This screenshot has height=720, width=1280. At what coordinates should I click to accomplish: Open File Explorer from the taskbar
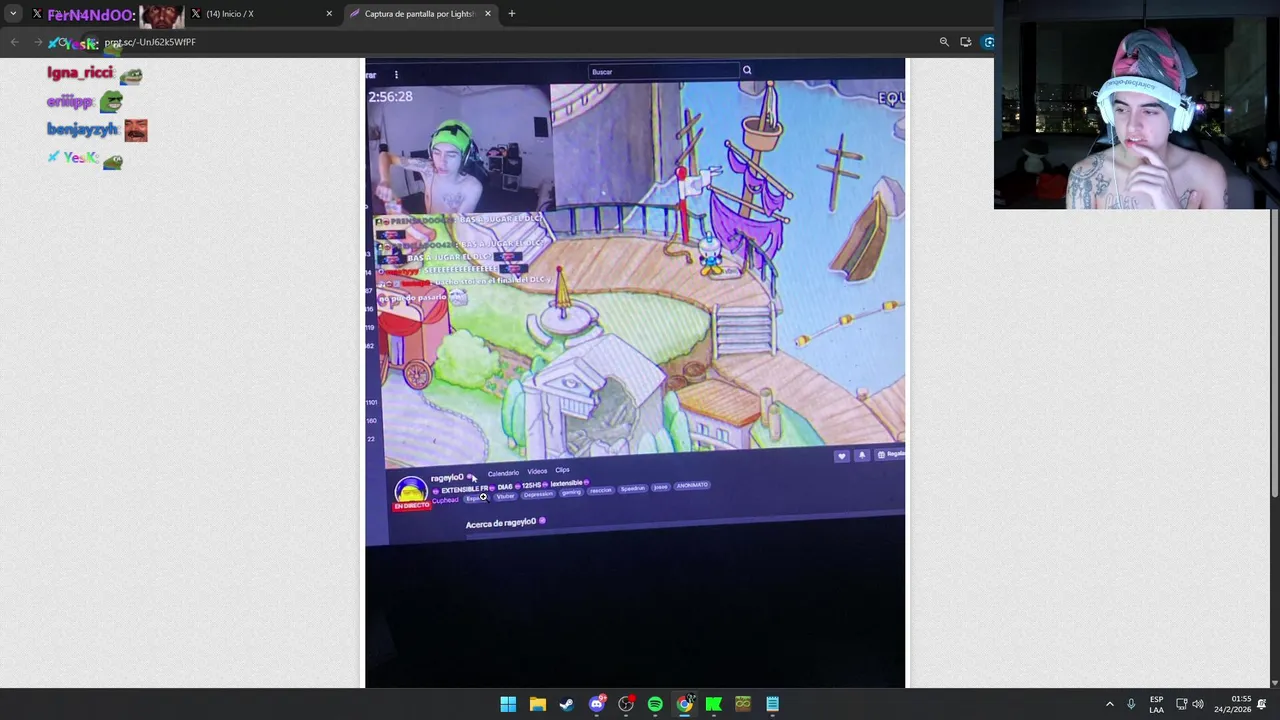538,704
